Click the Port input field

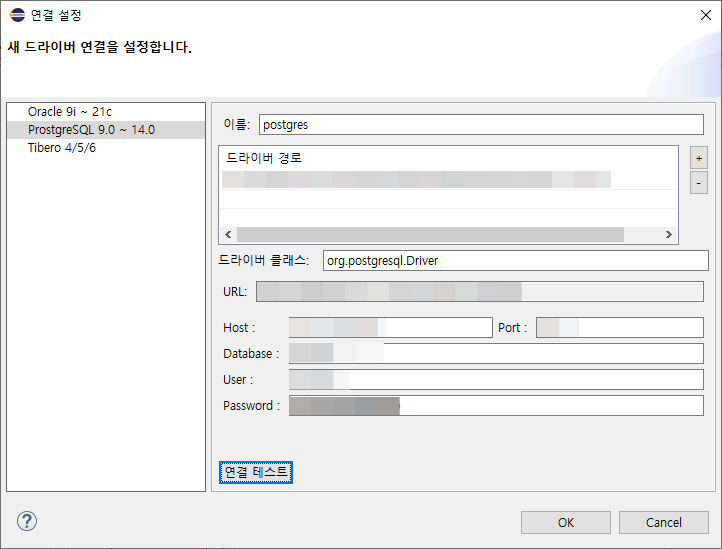pyautogui.click(x=620, y=327)
